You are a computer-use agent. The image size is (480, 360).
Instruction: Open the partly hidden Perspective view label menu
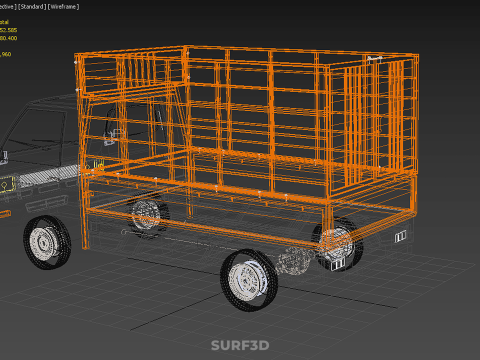click(x=8, y=7)
